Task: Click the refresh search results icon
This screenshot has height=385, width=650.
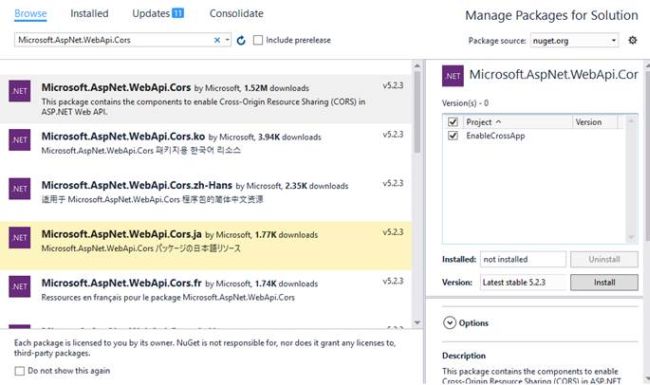Action: coord(241,40)
